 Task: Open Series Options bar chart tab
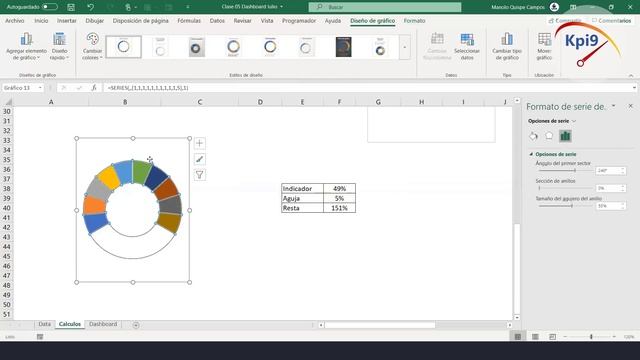(x=565, y=136)
